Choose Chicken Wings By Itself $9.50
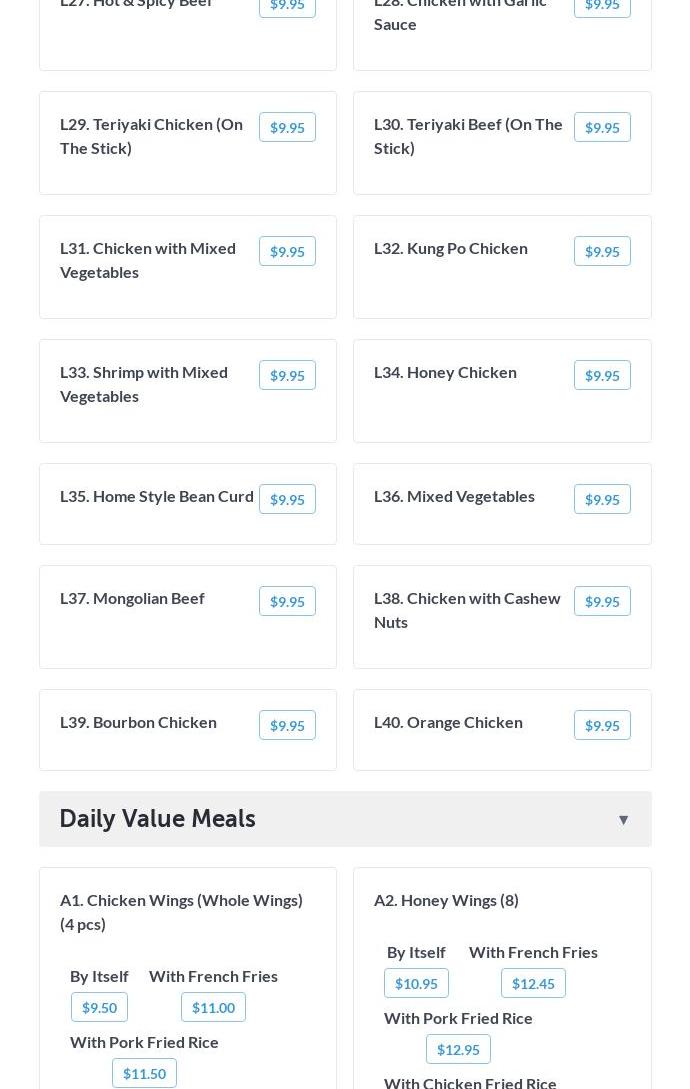Screen dimensions: 690x1089 click(x=99, y=1008)
